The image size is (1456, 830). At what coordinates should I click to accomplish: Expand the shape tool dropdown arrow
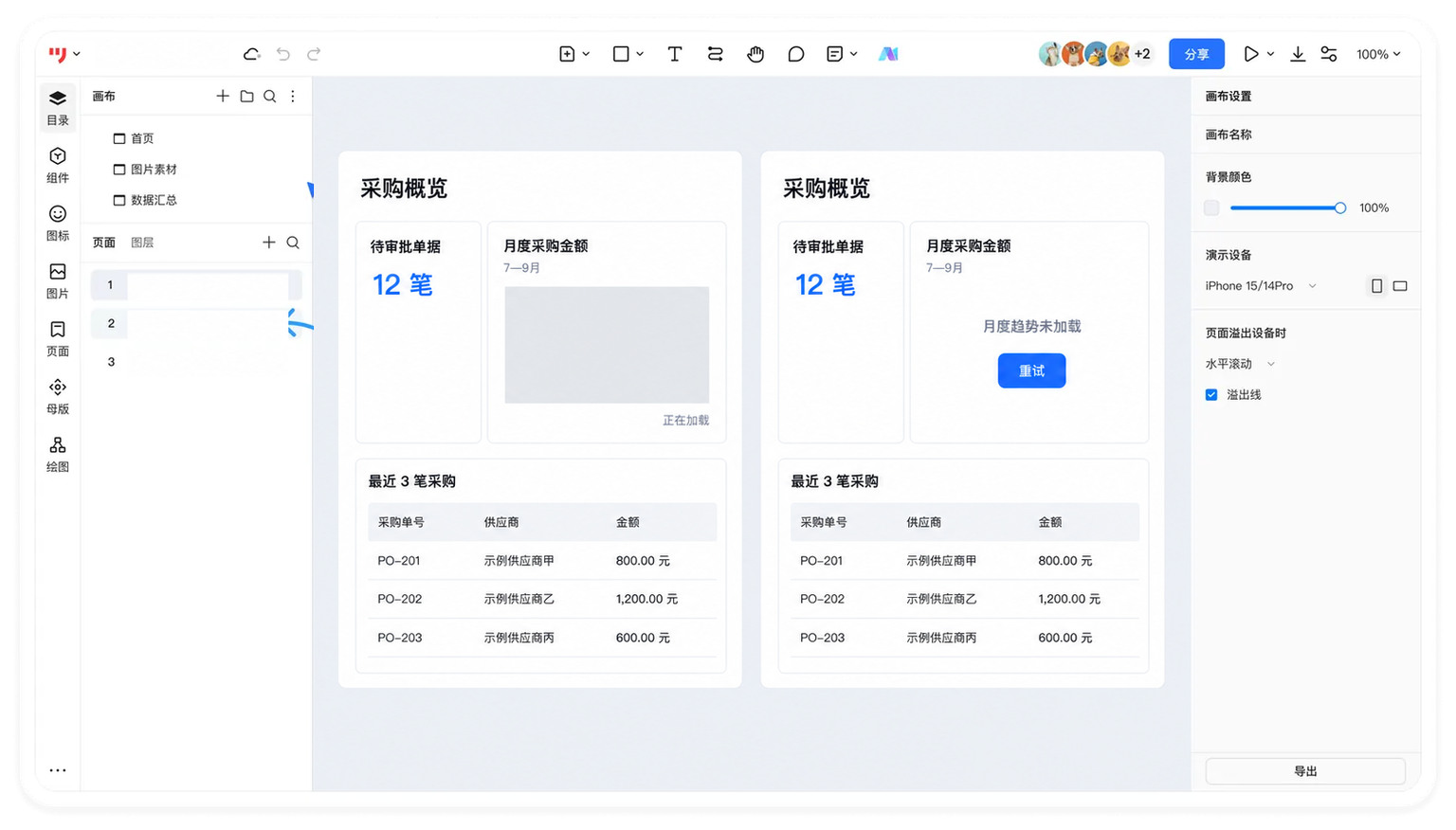[640, 54]
